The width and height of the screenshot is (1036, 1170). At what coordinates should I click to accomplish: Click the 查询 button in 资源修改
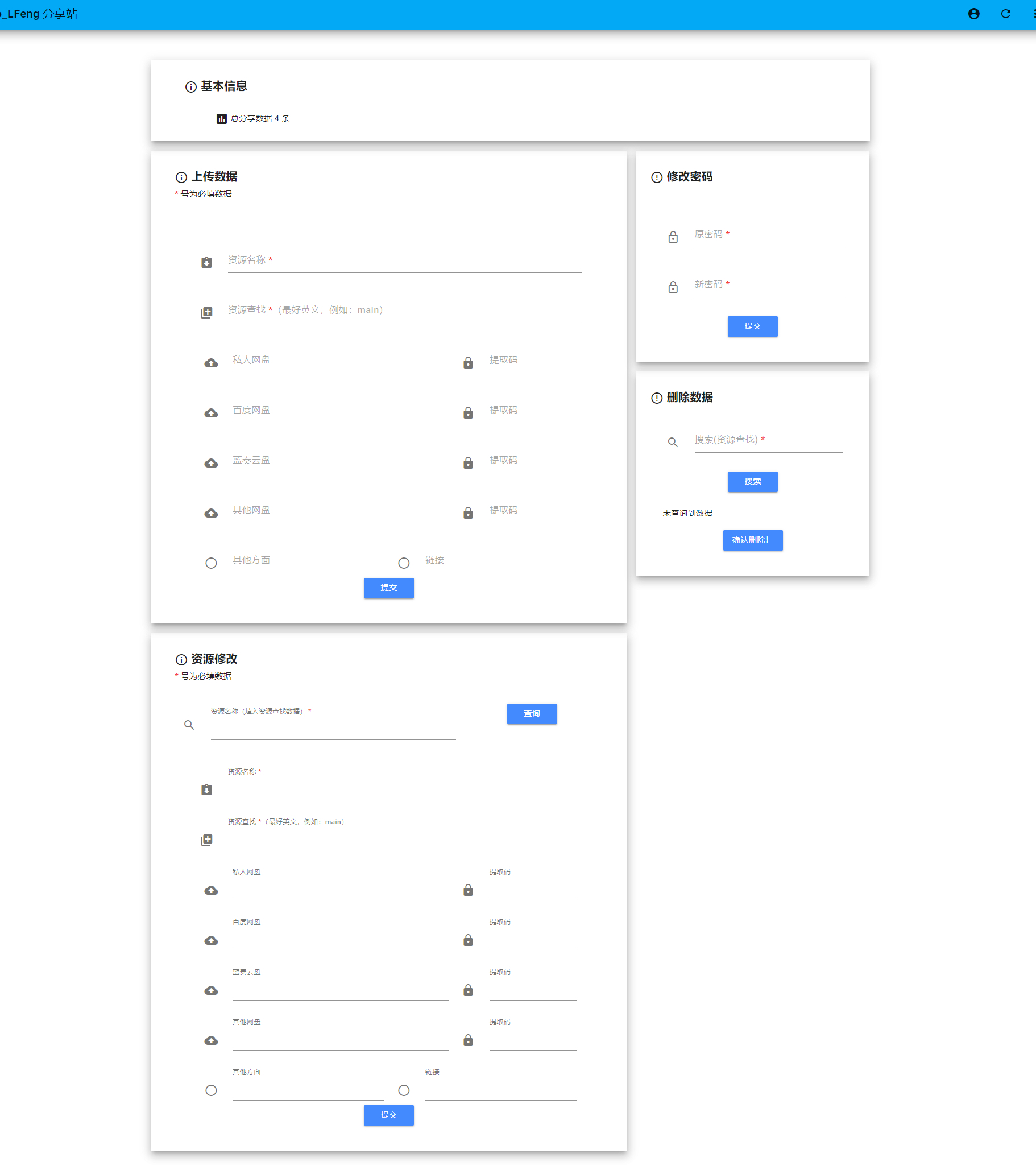[x=532, y=714]
